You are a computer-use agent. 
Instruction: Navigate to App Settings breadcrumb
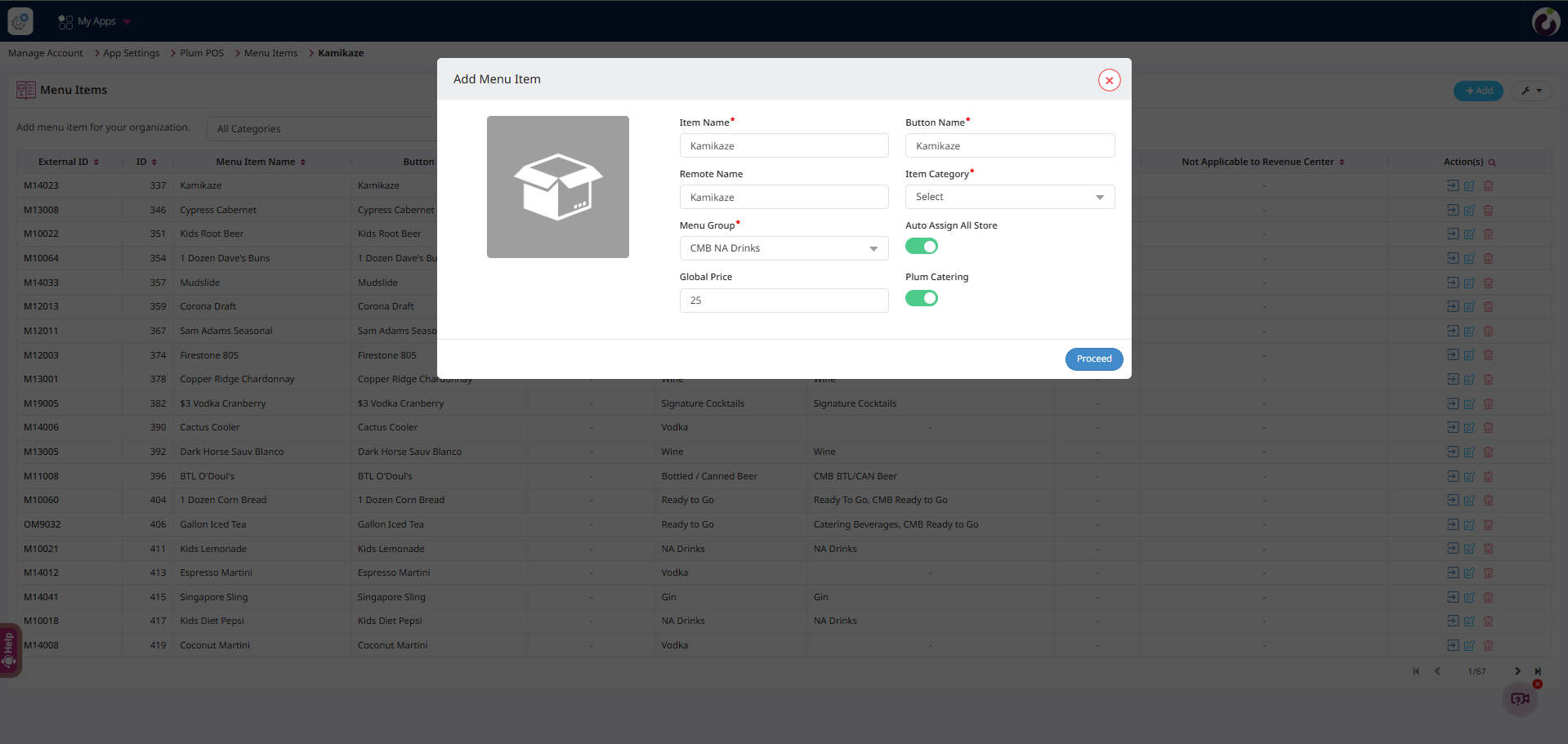click(131, 53)
